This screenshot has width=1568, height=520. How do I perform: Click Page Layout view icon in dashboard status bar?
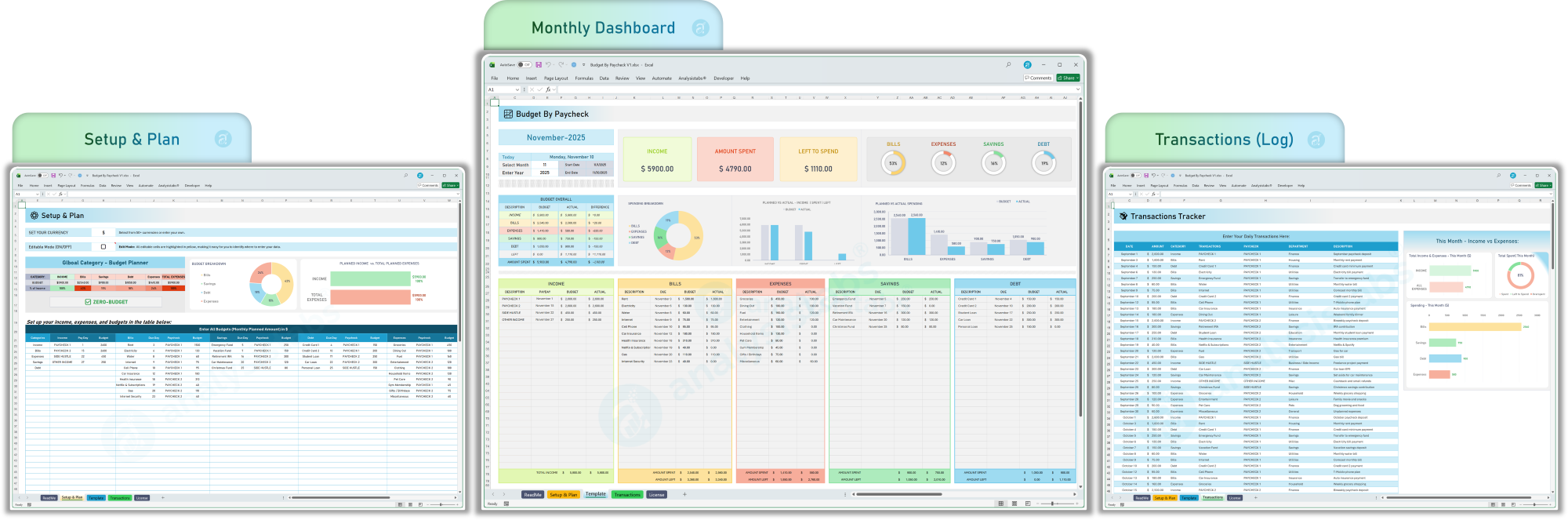(x=1014, y=504)
